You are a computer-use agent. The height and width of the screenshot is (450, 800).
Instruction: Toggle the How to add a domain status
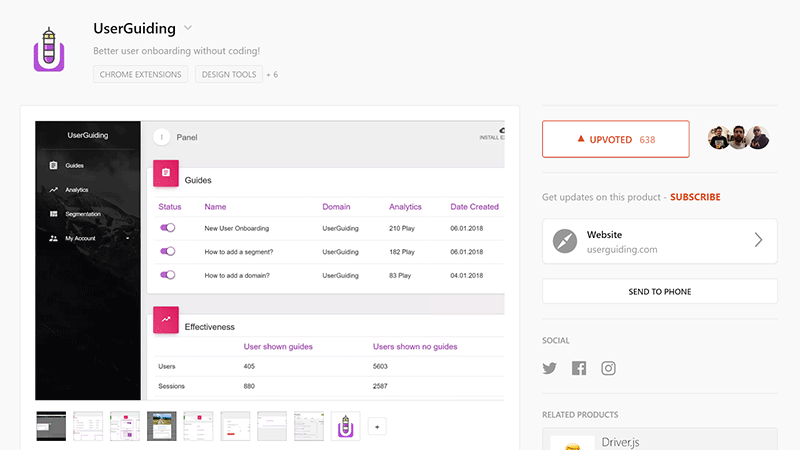[167, 274]
